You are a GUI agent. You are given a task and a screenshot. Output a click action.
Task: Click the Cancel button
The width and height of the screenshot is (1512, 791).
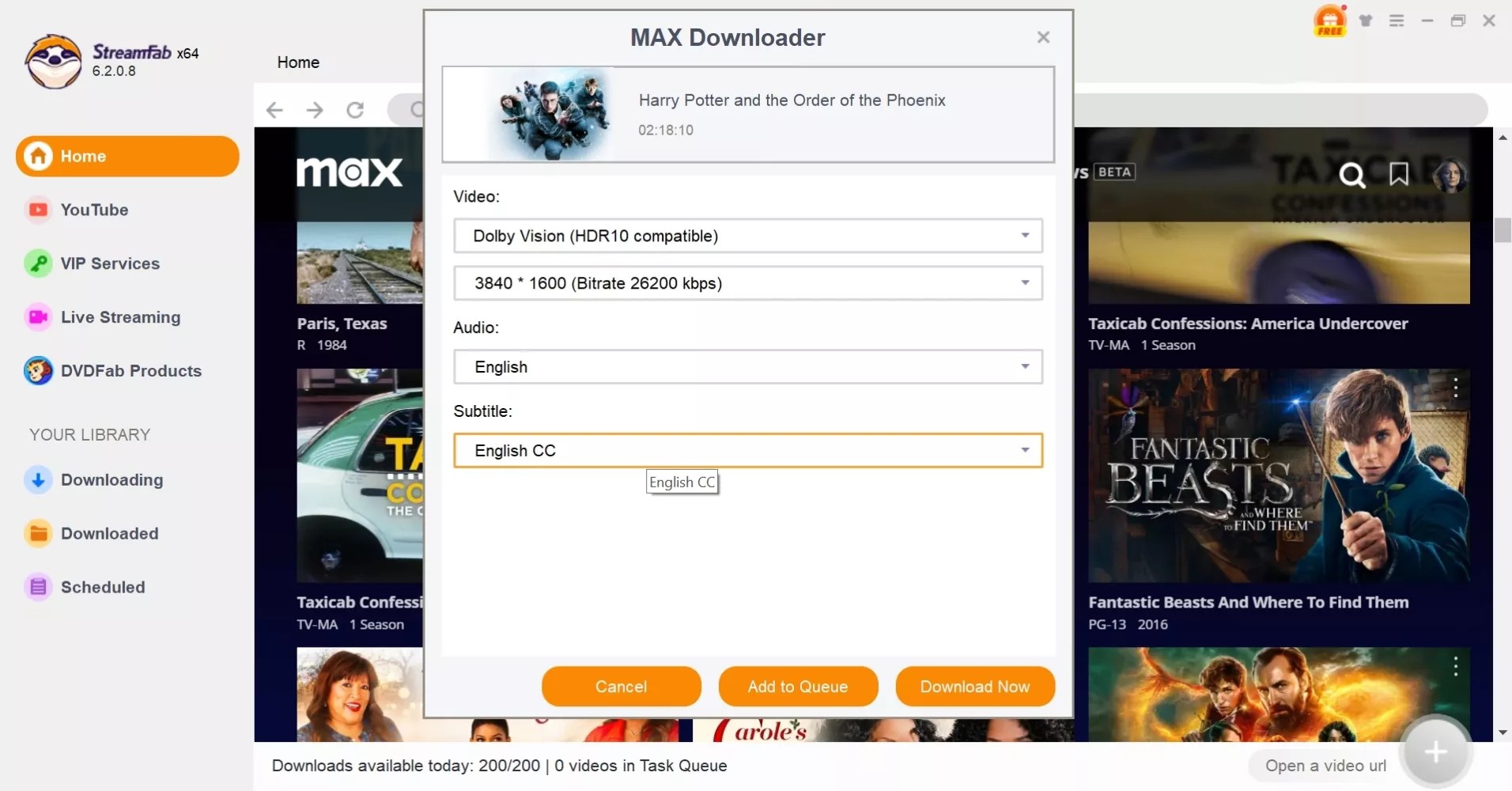click(621, 687)
